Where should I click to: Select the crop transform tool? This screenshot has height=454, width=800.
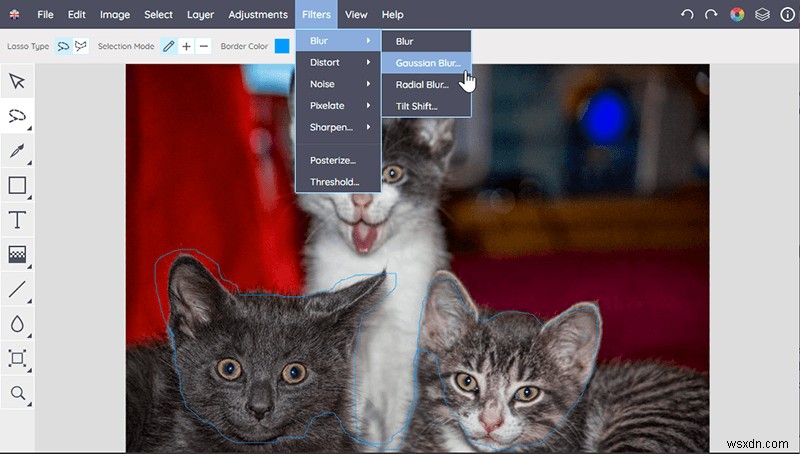[x=17, y=359]
